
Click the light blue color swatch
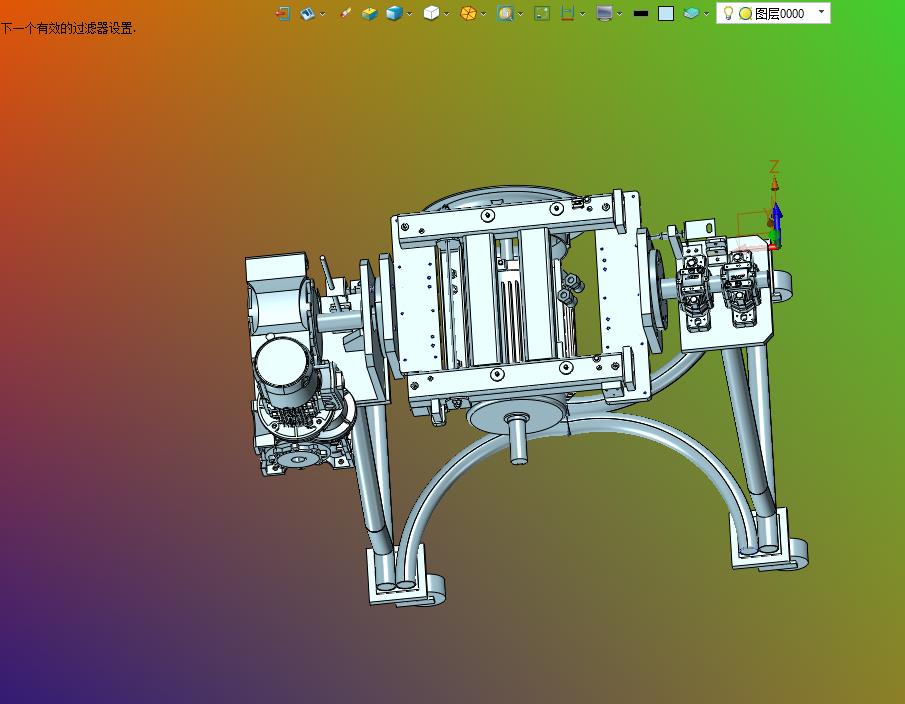point(666,13)
